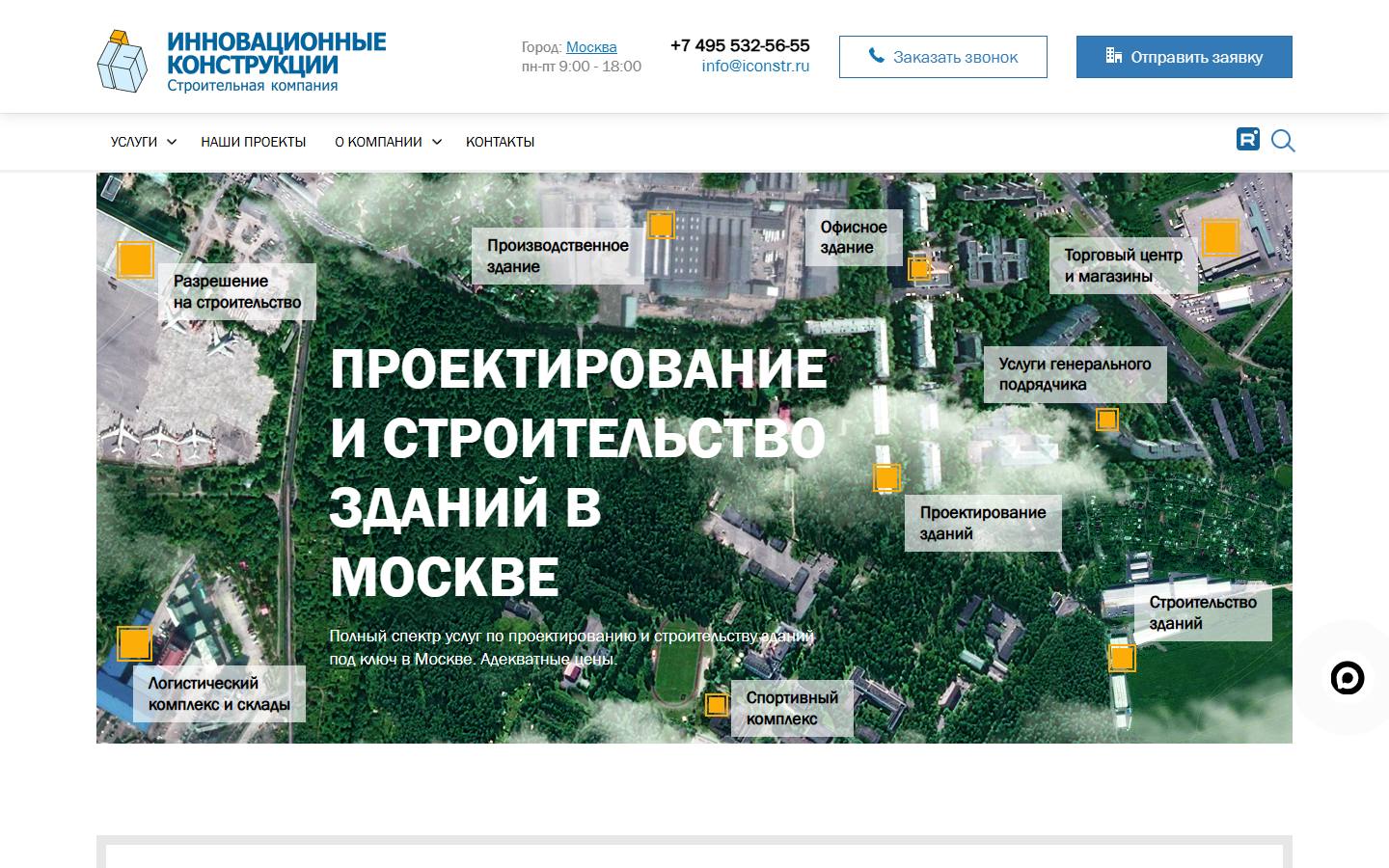Expand the Услуги menu arrow

(x=172, y=142)
